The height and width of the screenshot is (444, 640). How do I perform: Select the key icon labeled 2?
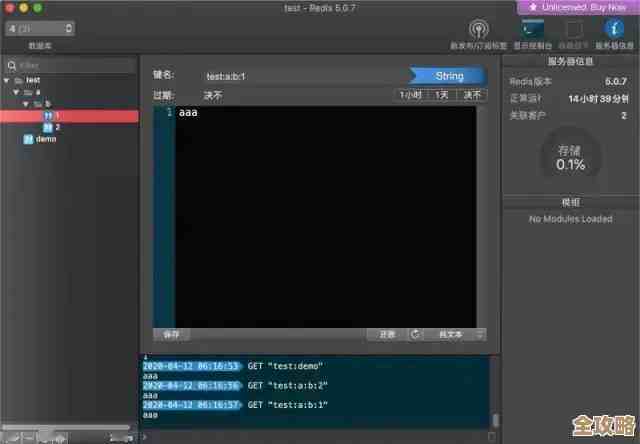tap(48, 127)
